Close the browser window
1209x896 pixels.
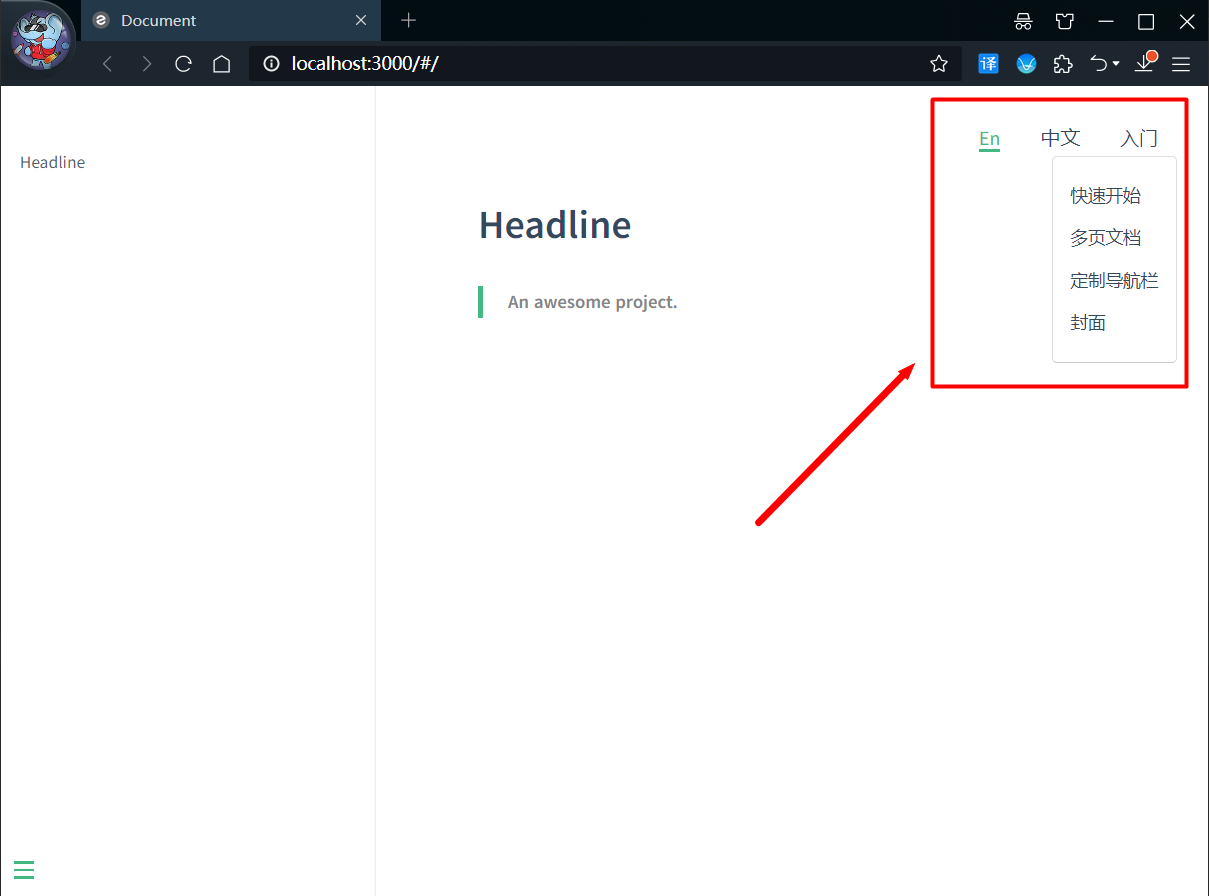click(1187, 21)
